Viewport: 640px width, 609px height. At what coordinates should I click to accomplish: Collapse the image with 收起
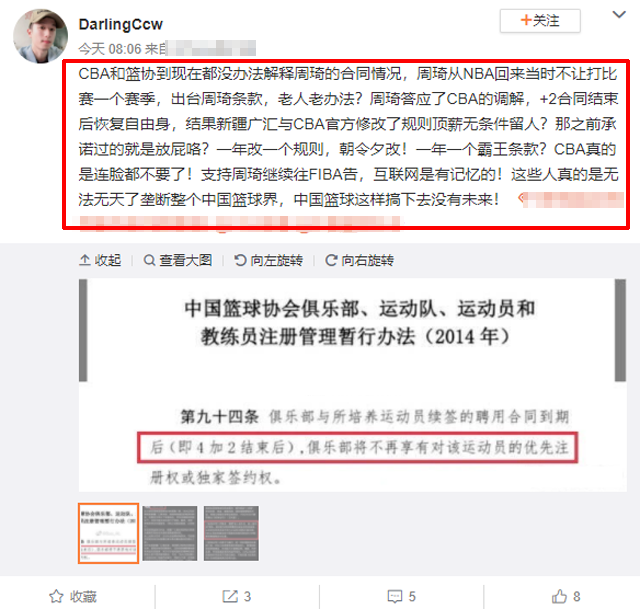coord(100,260)
